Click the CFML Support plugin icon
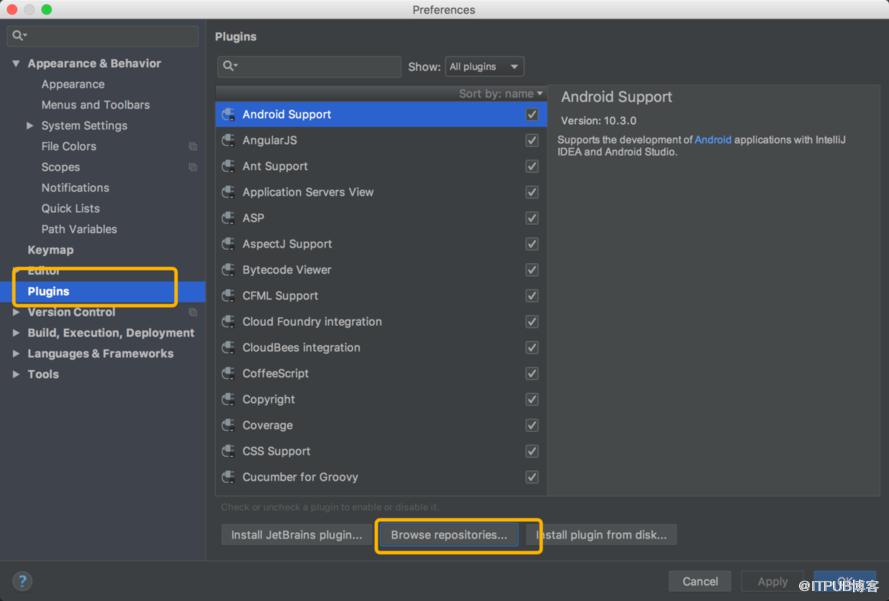The height and width of the screenshot is (601, 889). click(x=228, y=296)
